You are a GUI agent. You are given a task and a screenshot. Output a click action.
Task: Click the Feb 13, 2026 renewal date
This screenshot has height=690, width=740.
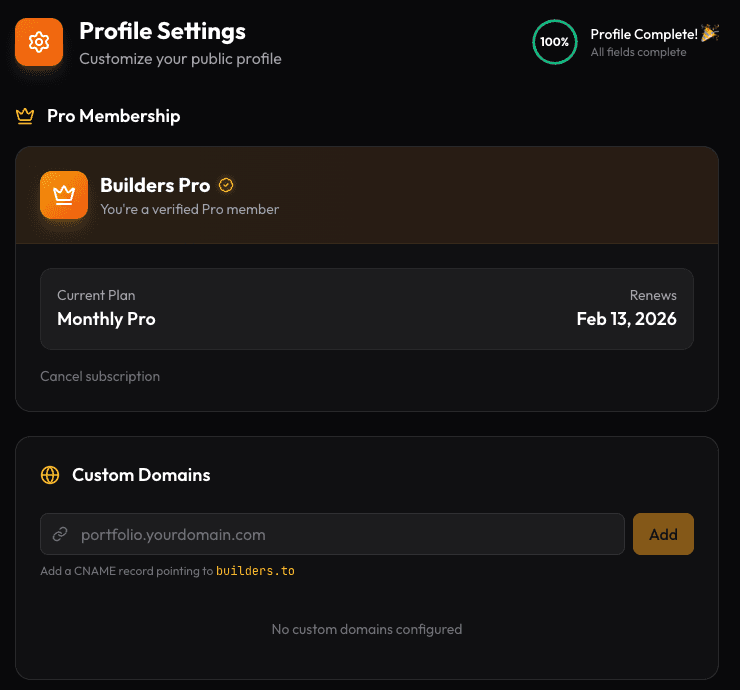626,319
